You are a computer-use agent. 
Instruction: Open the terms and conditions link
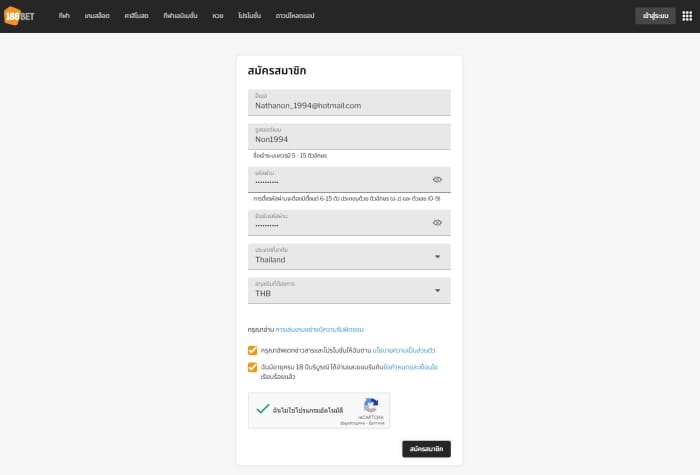click(x=410, y=367)
